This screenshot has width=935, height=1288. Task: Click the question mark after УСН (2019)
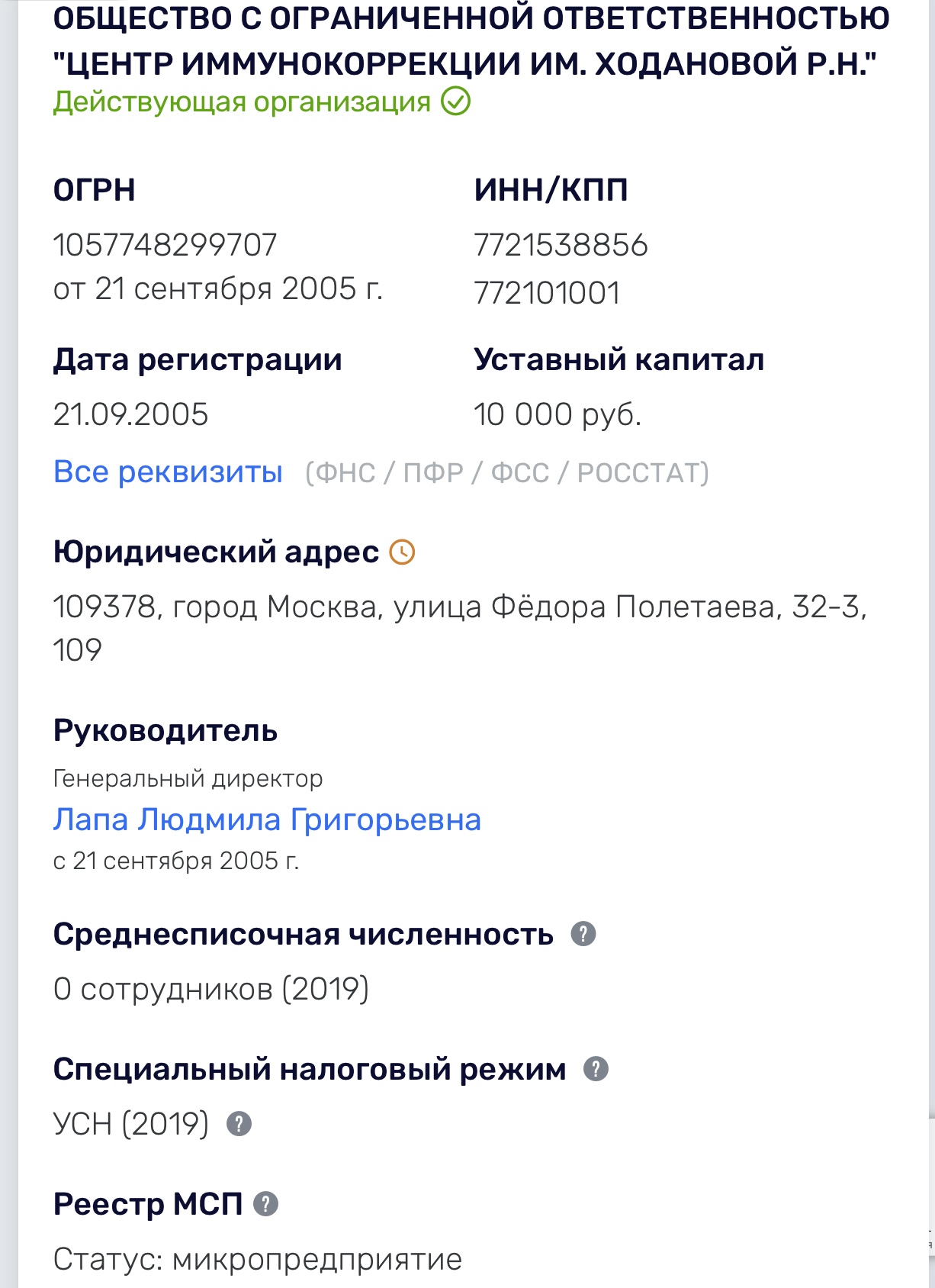(239, 1124)
